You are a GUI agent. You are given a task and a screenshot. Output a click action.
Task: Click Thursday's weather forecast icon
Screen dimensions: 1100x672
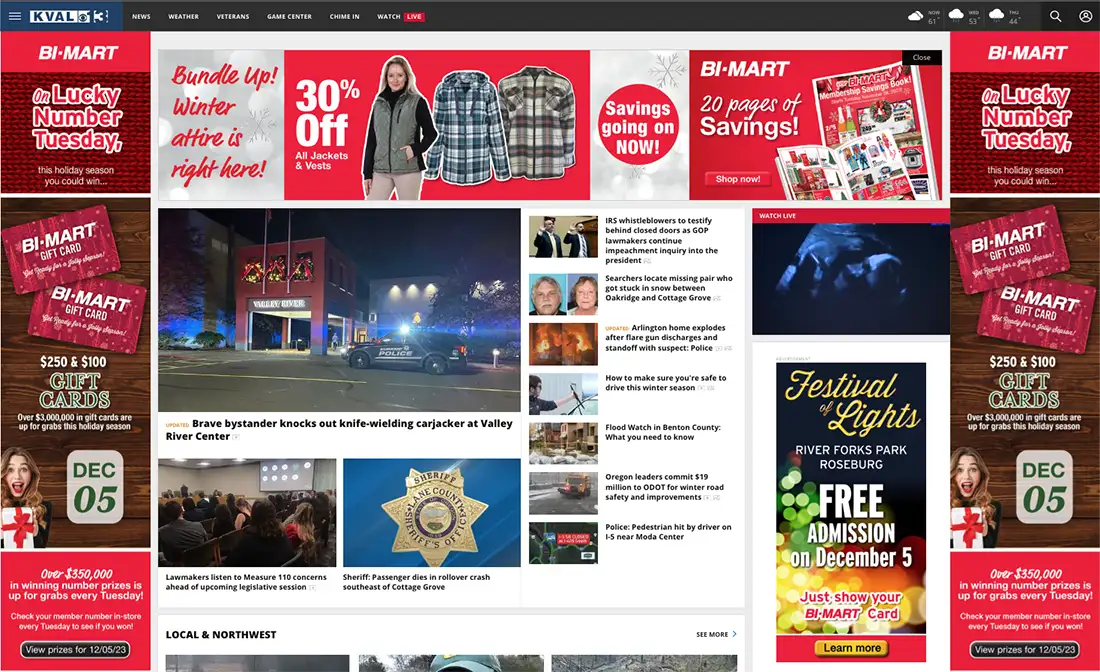(x=996, y=15)
